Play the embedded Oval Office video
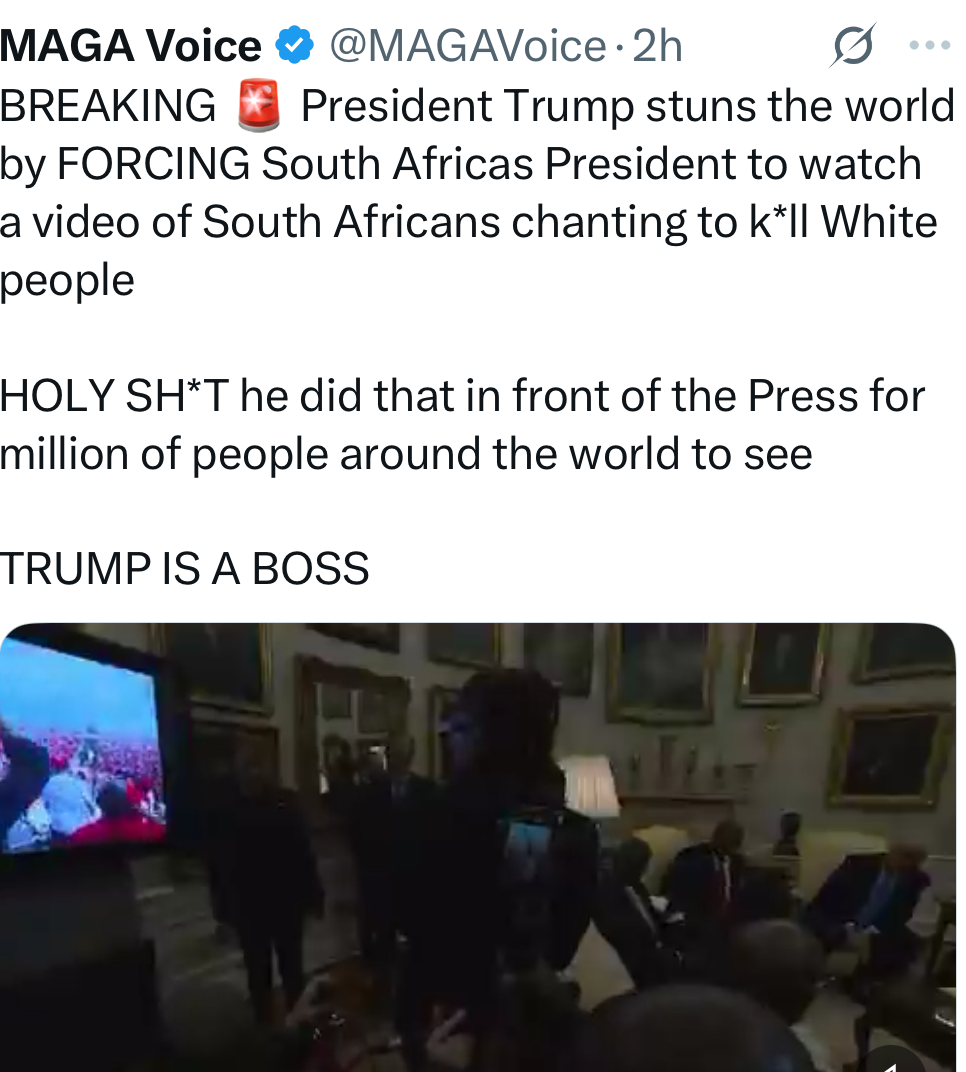The height and width of the screenshot is (1072, 966). pos(477,847)
